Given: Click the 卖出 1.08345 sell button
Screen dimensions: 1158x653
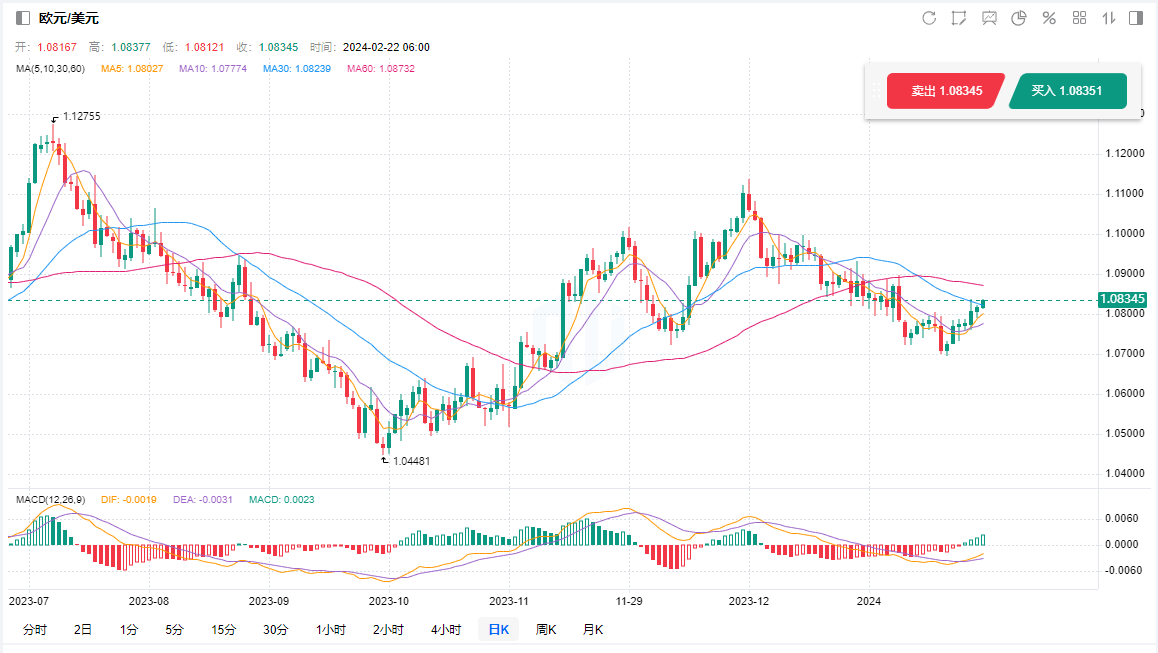Looking at the screenshot, I should click(945, 91).
